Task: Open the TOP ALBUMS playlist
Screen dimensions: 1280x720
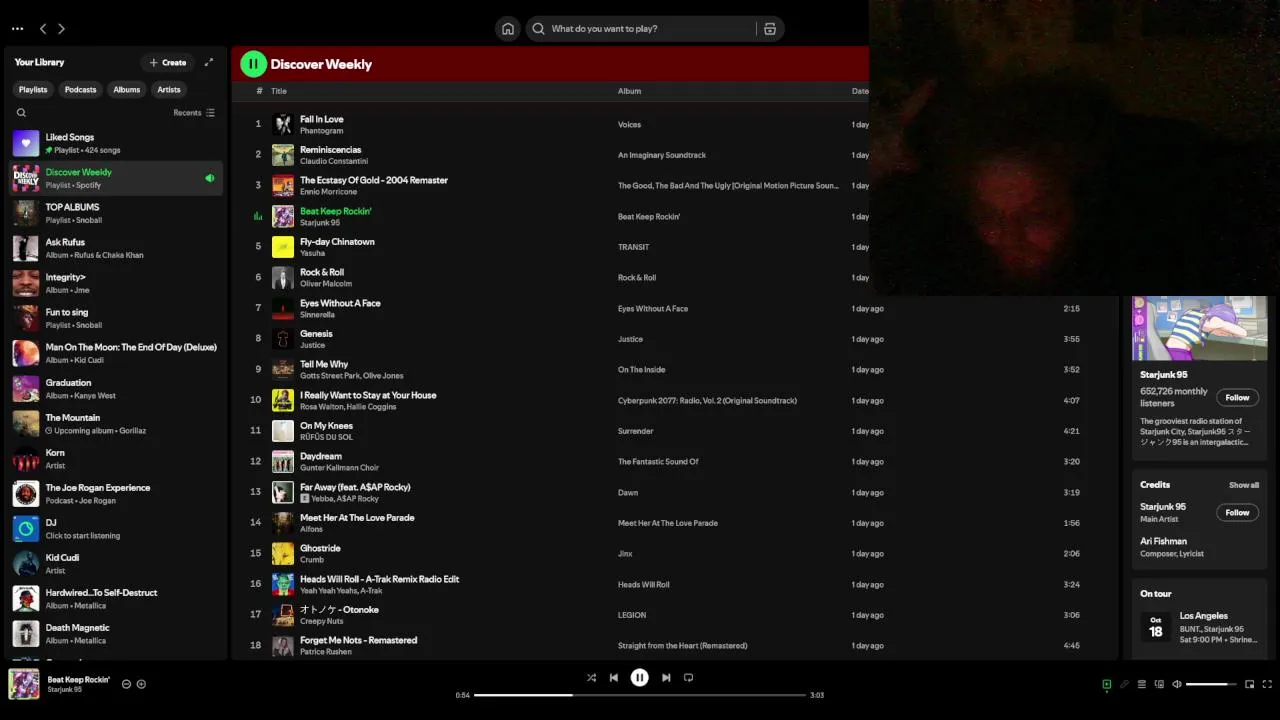Action: coord(116,213)
